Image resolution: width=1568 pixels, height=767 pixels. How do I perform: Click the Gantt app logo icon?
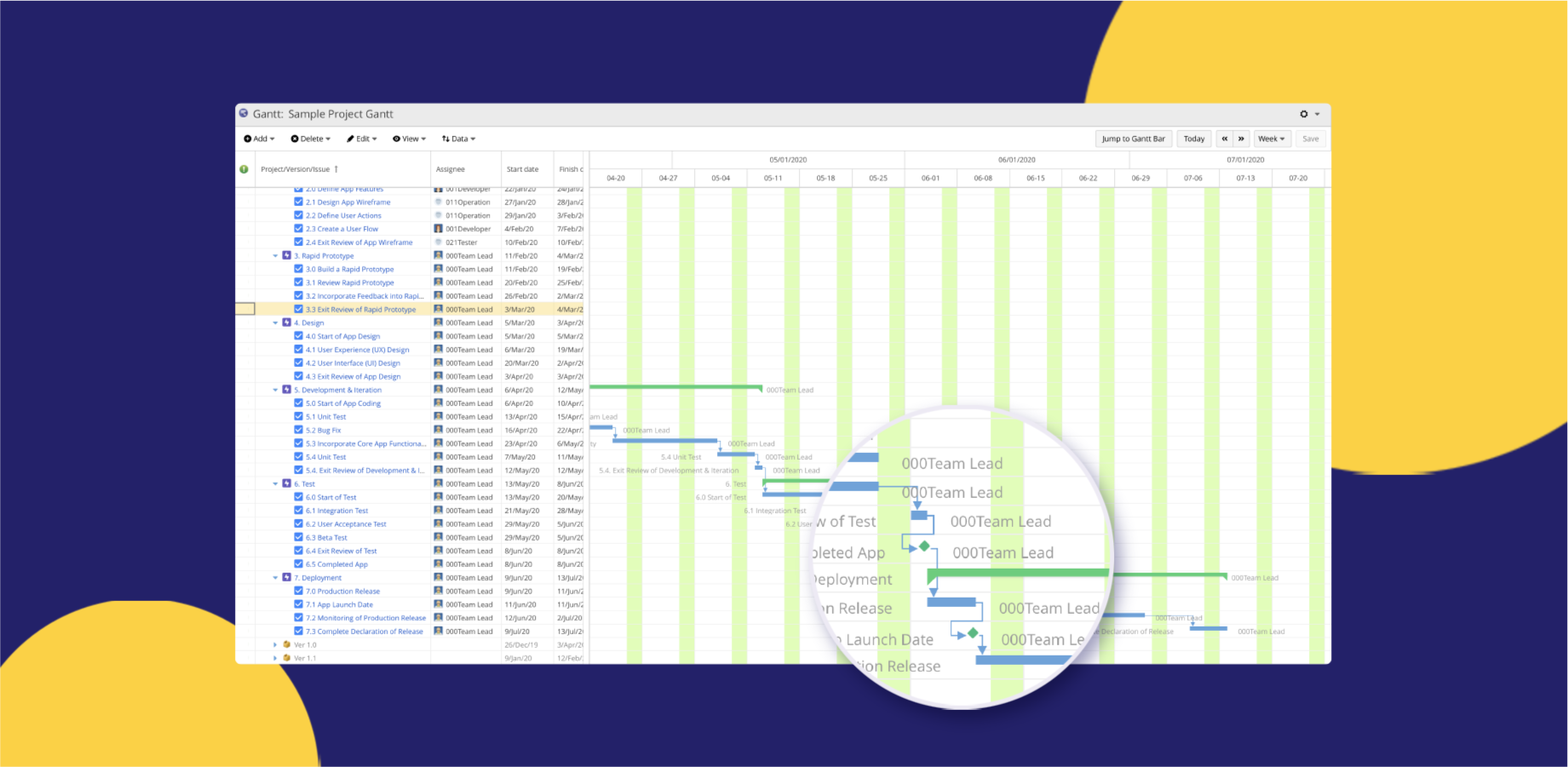pyautogui.click(x=244, y=113)
